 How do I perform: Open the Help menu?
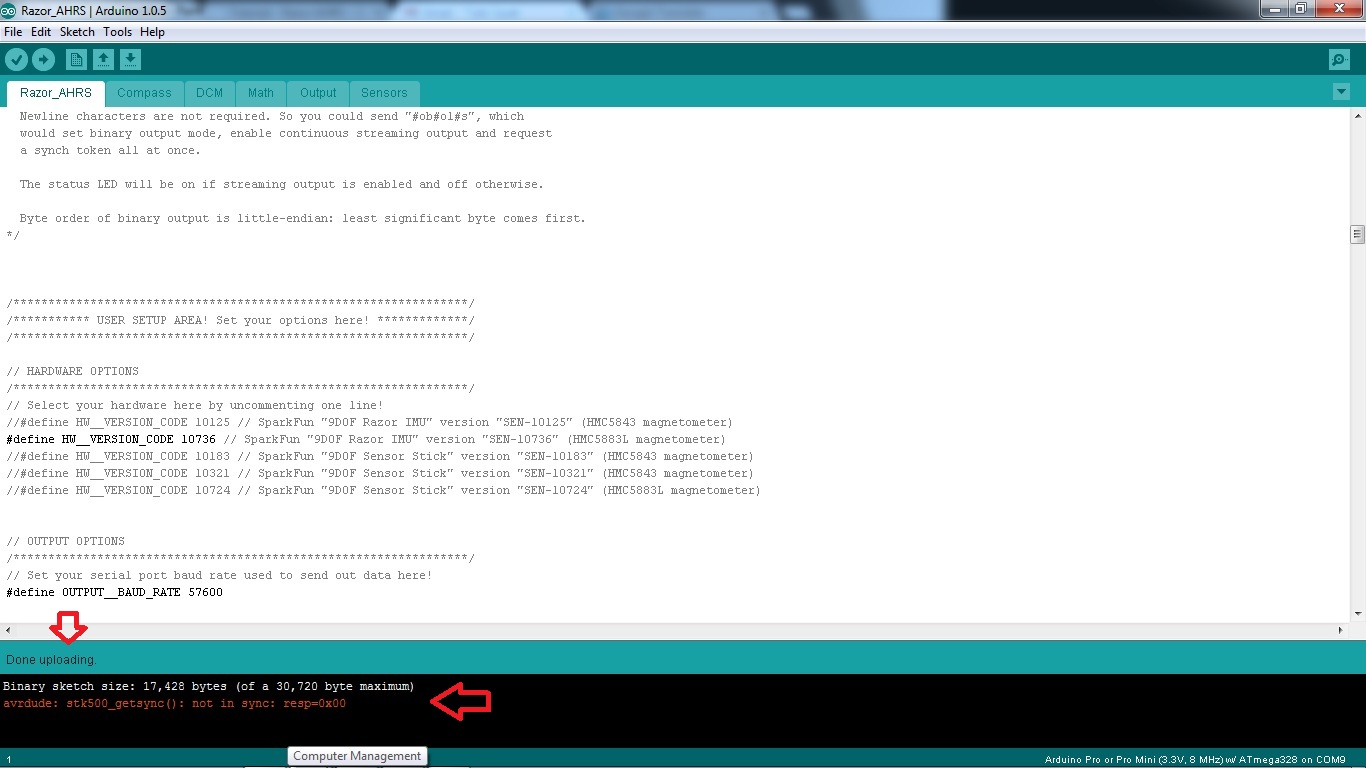pos(152,32)
